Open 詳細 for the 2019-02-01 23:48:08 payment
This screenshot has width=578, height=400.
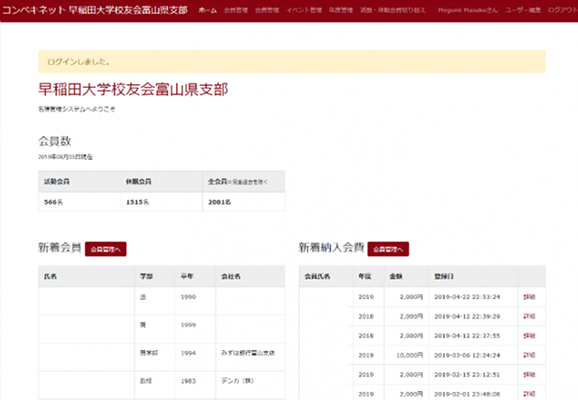[x=529, y=394]
